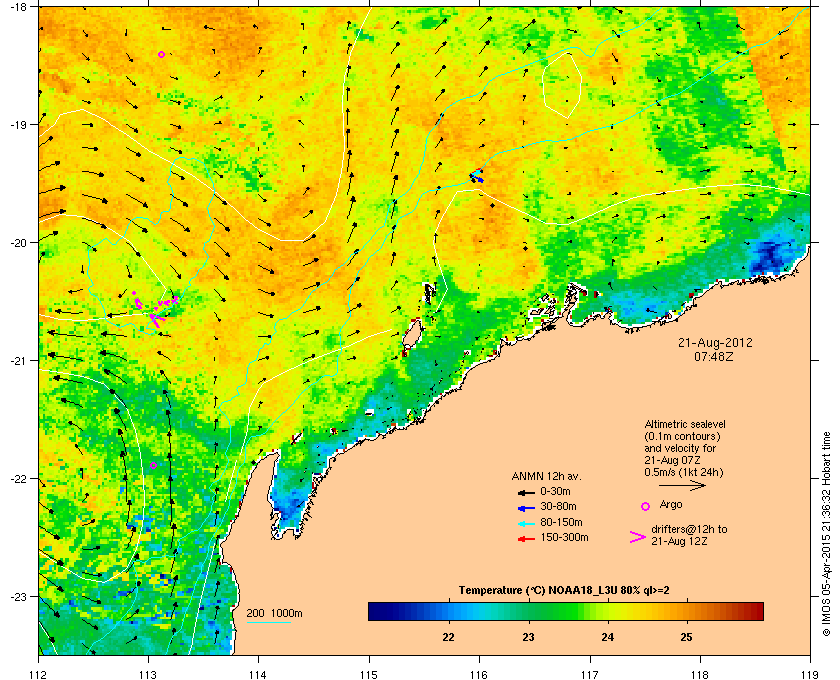
Task: Click the latitude axis label '-18'
Action: point(18,7)
